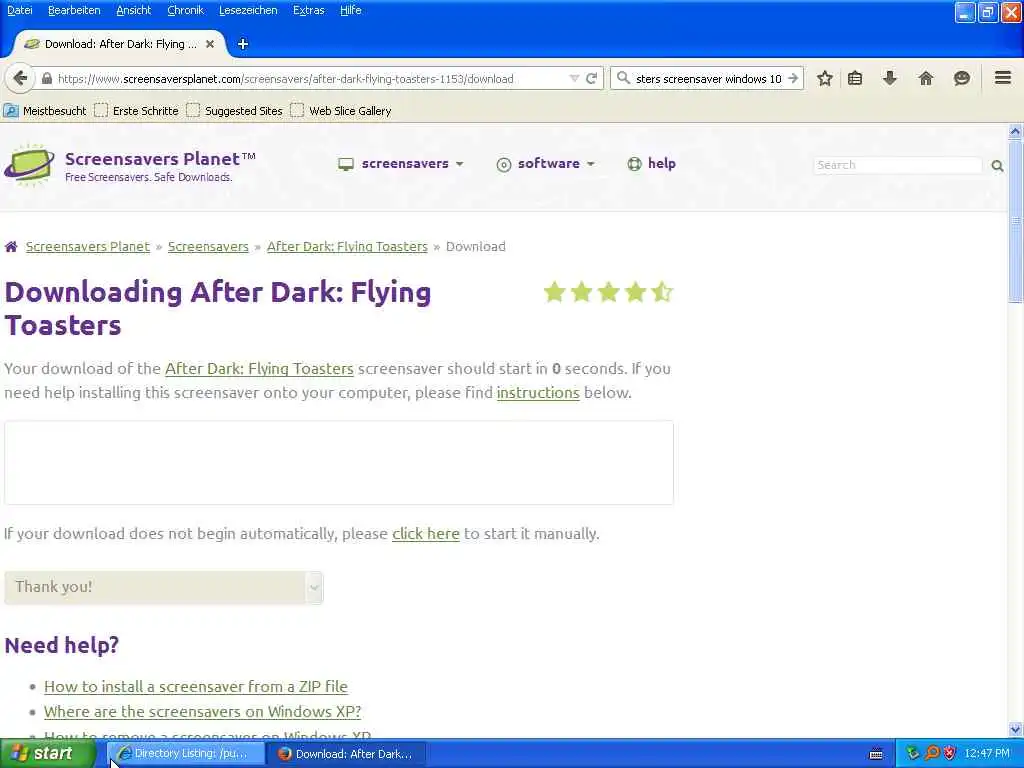The height and width of the screenshot is (768, 1024).
Task: Click the green tray icon
Action: [x=914, y=754]
